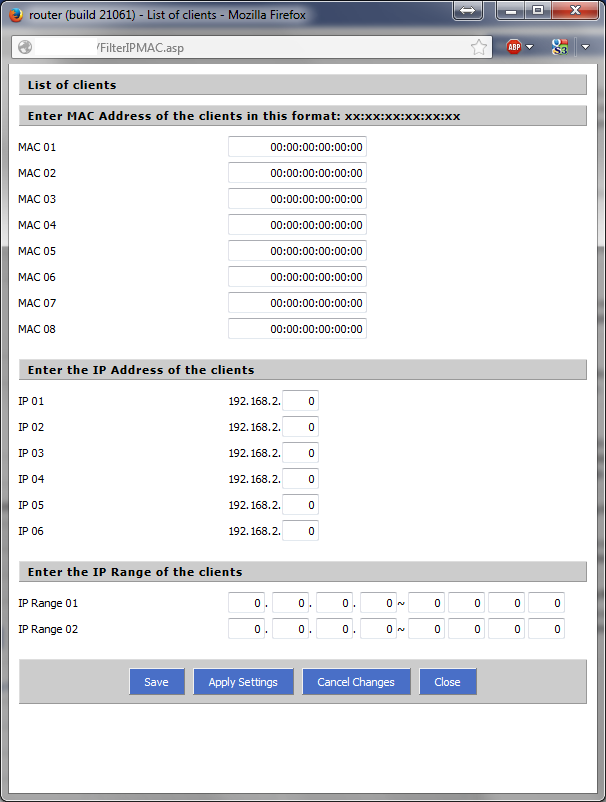Click IP Range 02 final end octet field
This screenshot has width=606, height=802.
coord(546,629)
